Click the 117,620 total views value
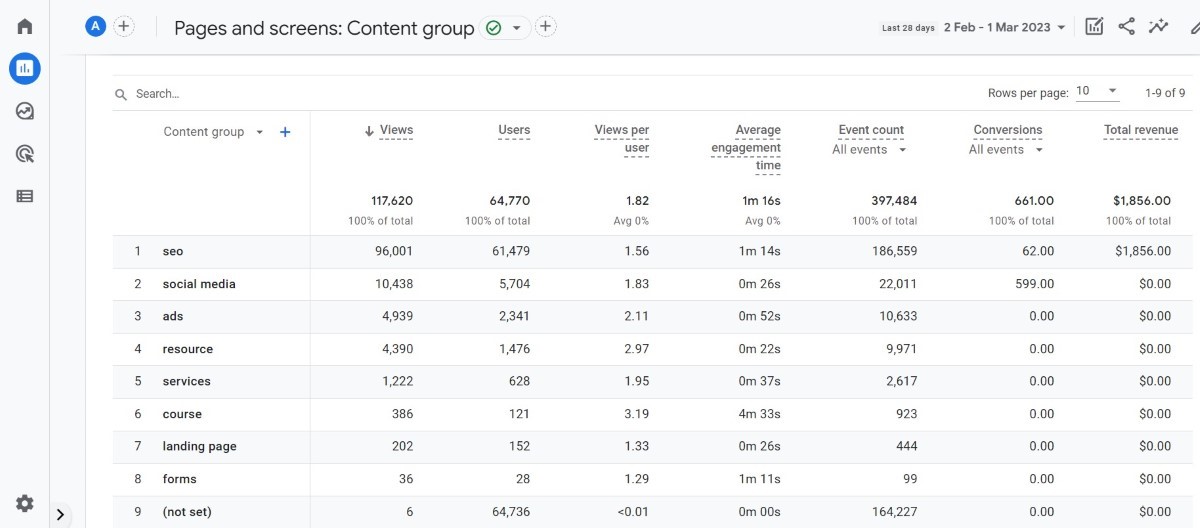This screenshot has height=528, width=1200. [390, 201]
